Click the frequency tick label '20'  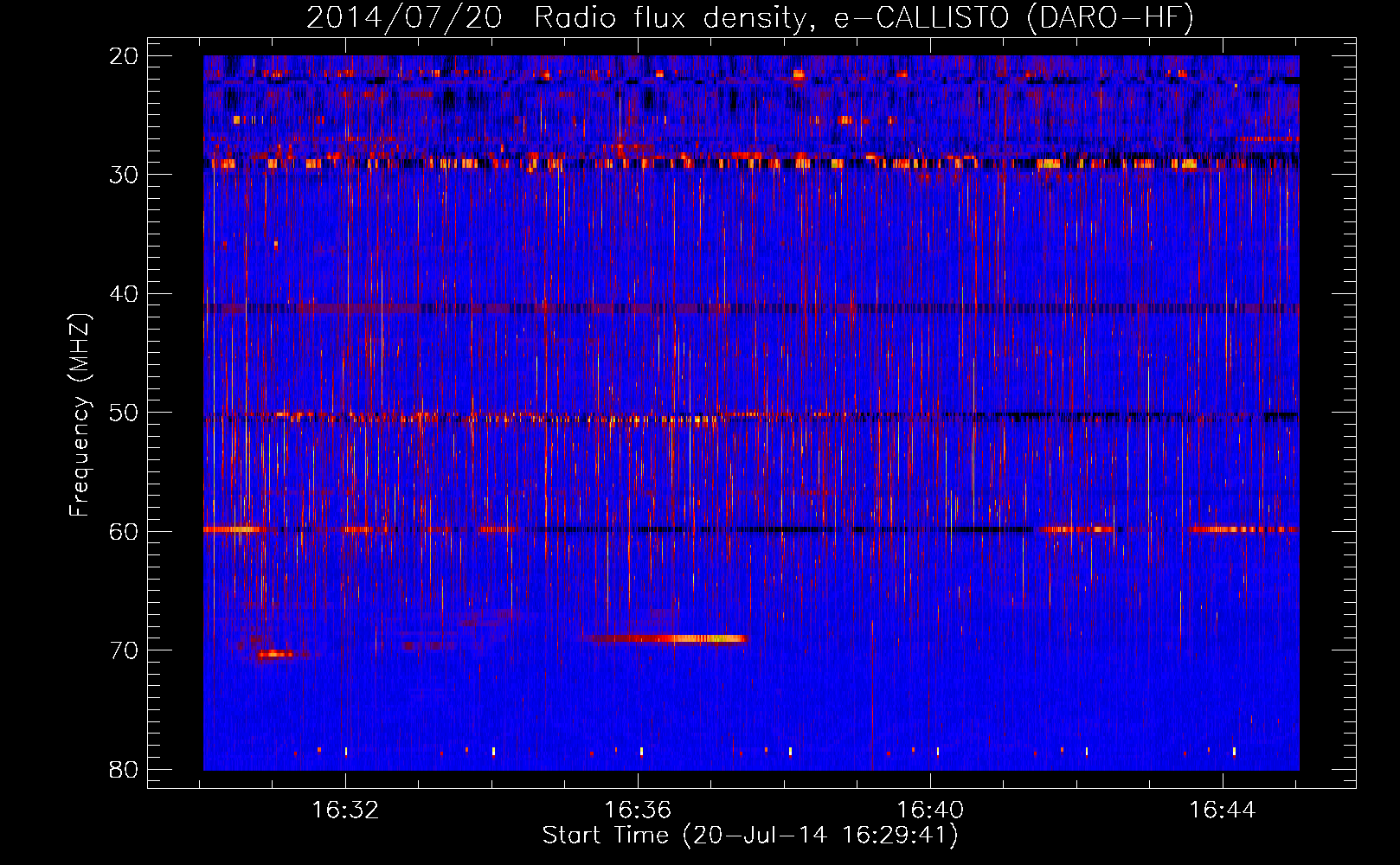tap(124, 56)
